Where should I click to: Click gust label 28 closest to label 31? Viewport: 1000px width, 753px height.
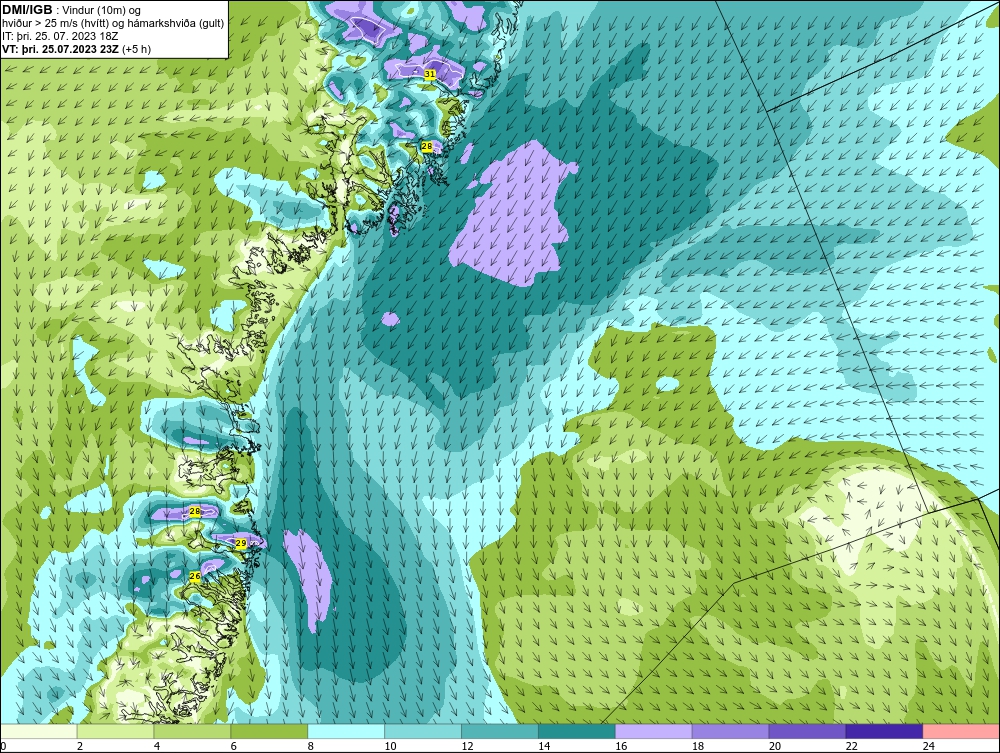tap(427, 146)
